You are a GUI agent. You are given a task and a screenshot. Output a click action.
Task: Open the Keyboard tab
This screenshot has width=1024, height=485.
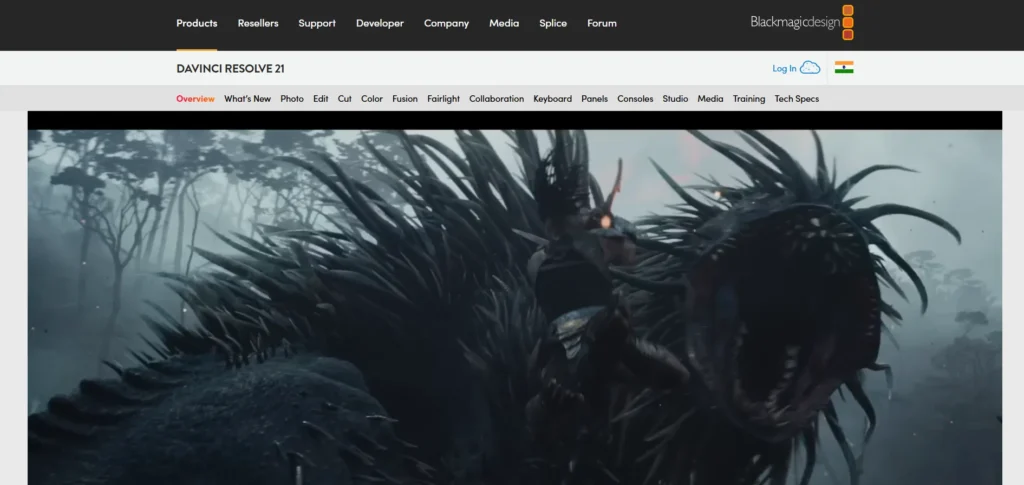click(552, 99)
